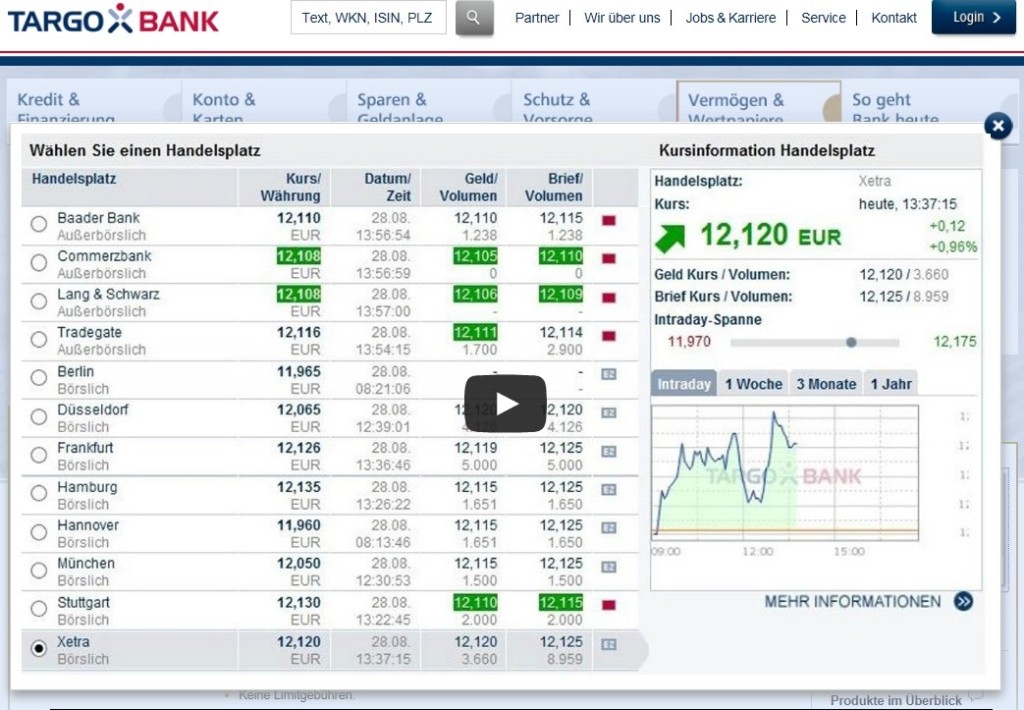Open the Service link
This screenshot has width=1024, height=710.
click(x=823, y=18)
